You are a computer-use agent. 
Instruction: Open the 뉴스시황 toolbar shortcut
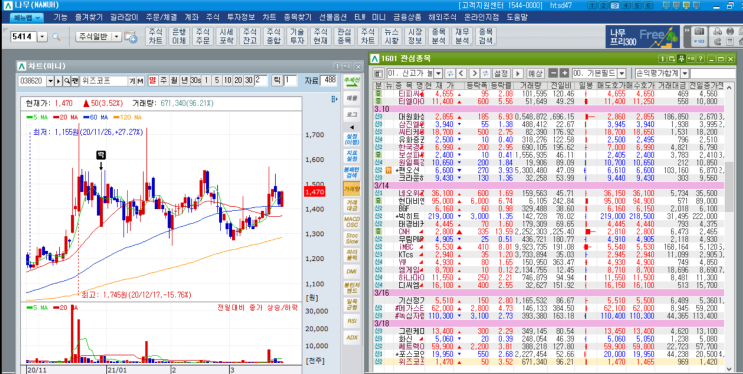391,36
